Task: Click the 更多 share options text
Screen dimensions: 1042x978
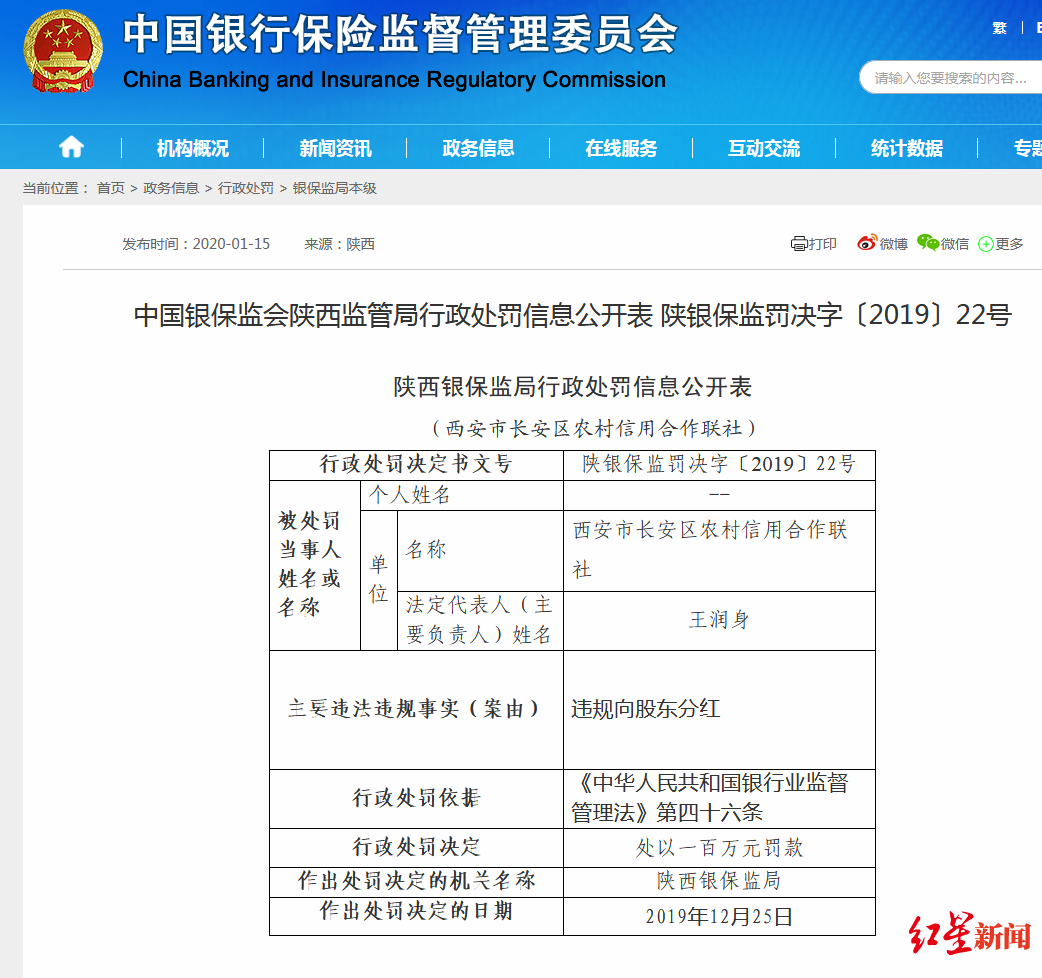Action: pos(1009,244)
